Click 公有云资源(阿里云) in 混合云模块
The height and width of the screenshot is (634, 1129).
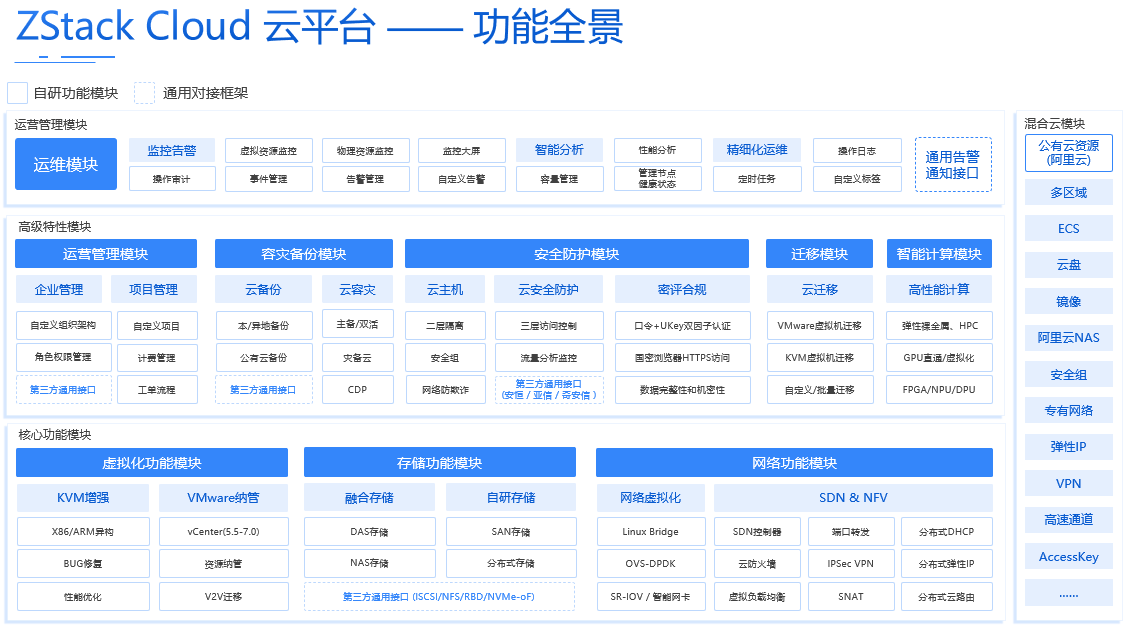point(1068,152)
